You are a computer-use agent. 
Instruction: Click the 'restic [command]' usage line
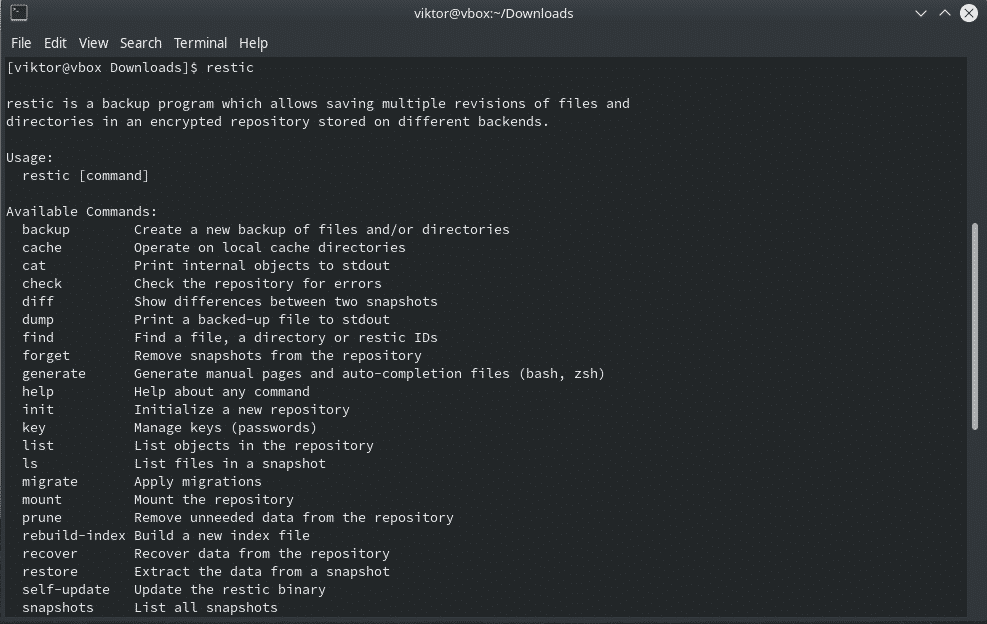coord(86,176)
